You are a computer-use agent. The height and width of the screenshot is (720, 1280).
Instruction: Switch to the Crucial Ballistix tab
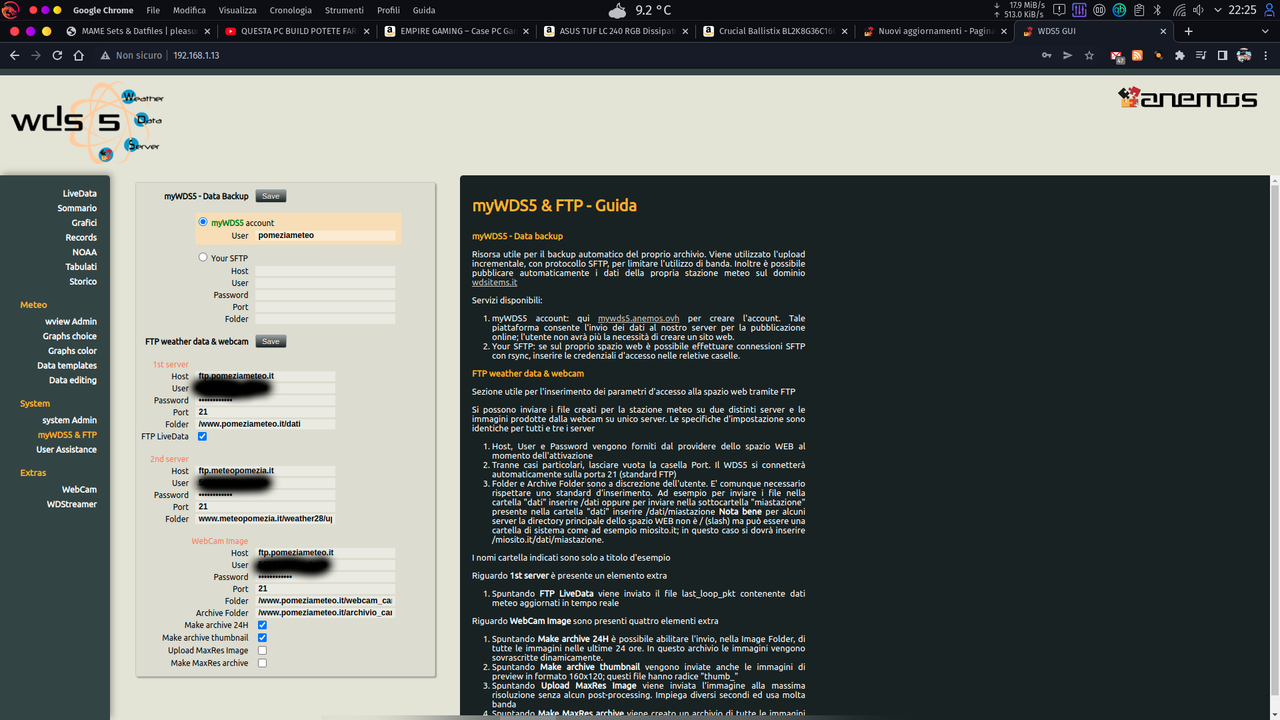point(775,31)
